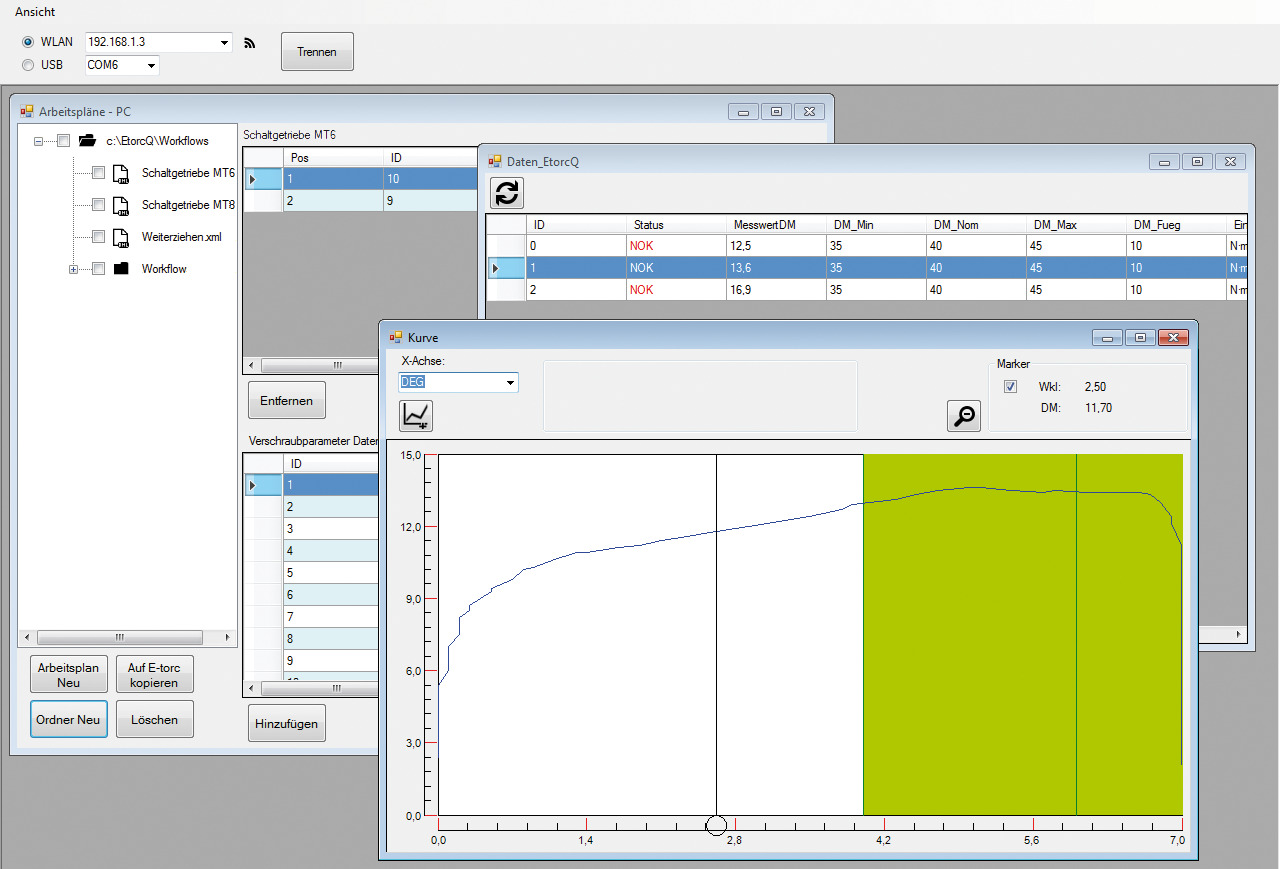Expand the Workflow tree node

point(73,269)
